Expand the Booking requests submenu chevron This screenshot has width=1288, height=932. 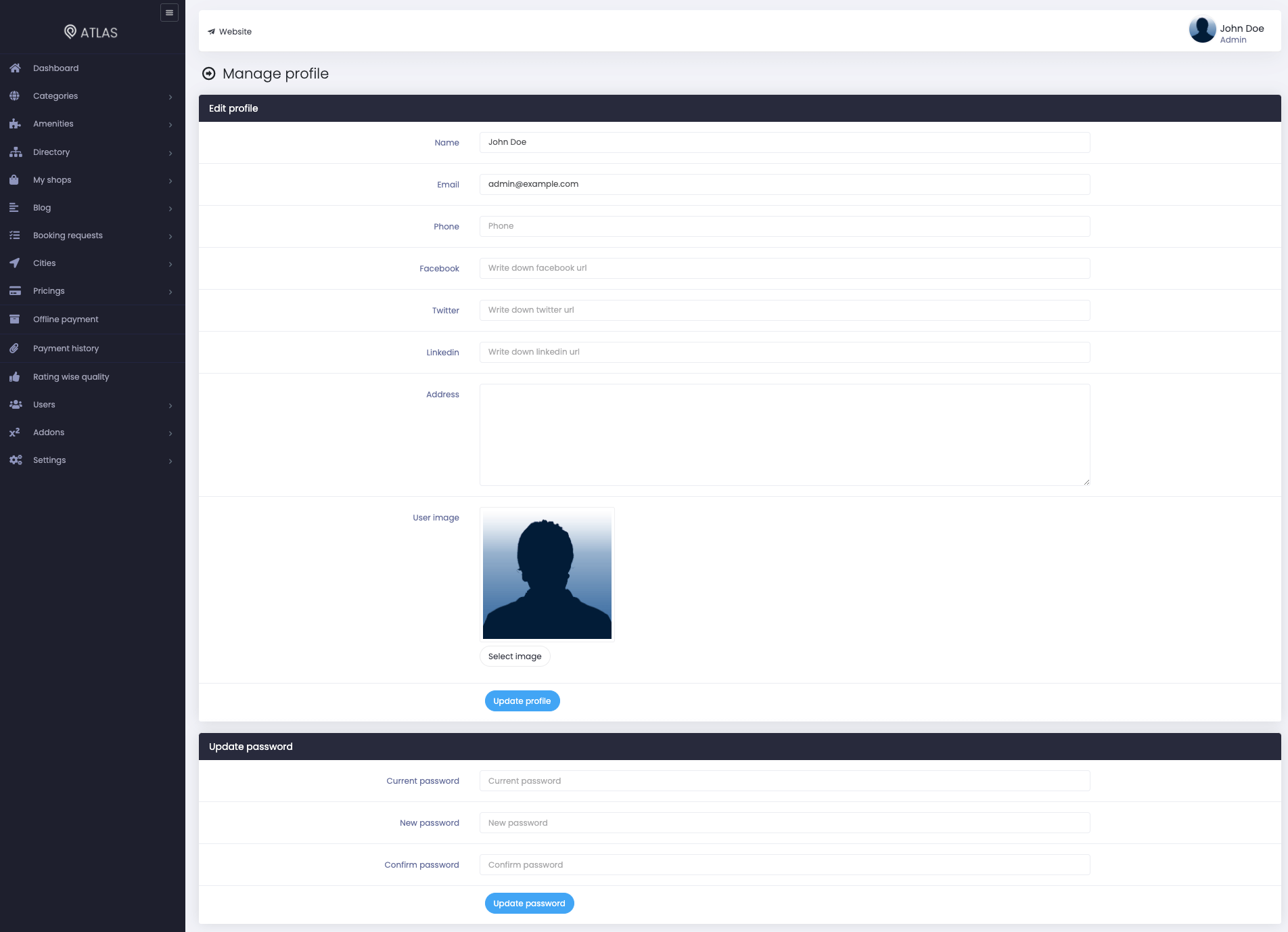(x=170, y=236)
